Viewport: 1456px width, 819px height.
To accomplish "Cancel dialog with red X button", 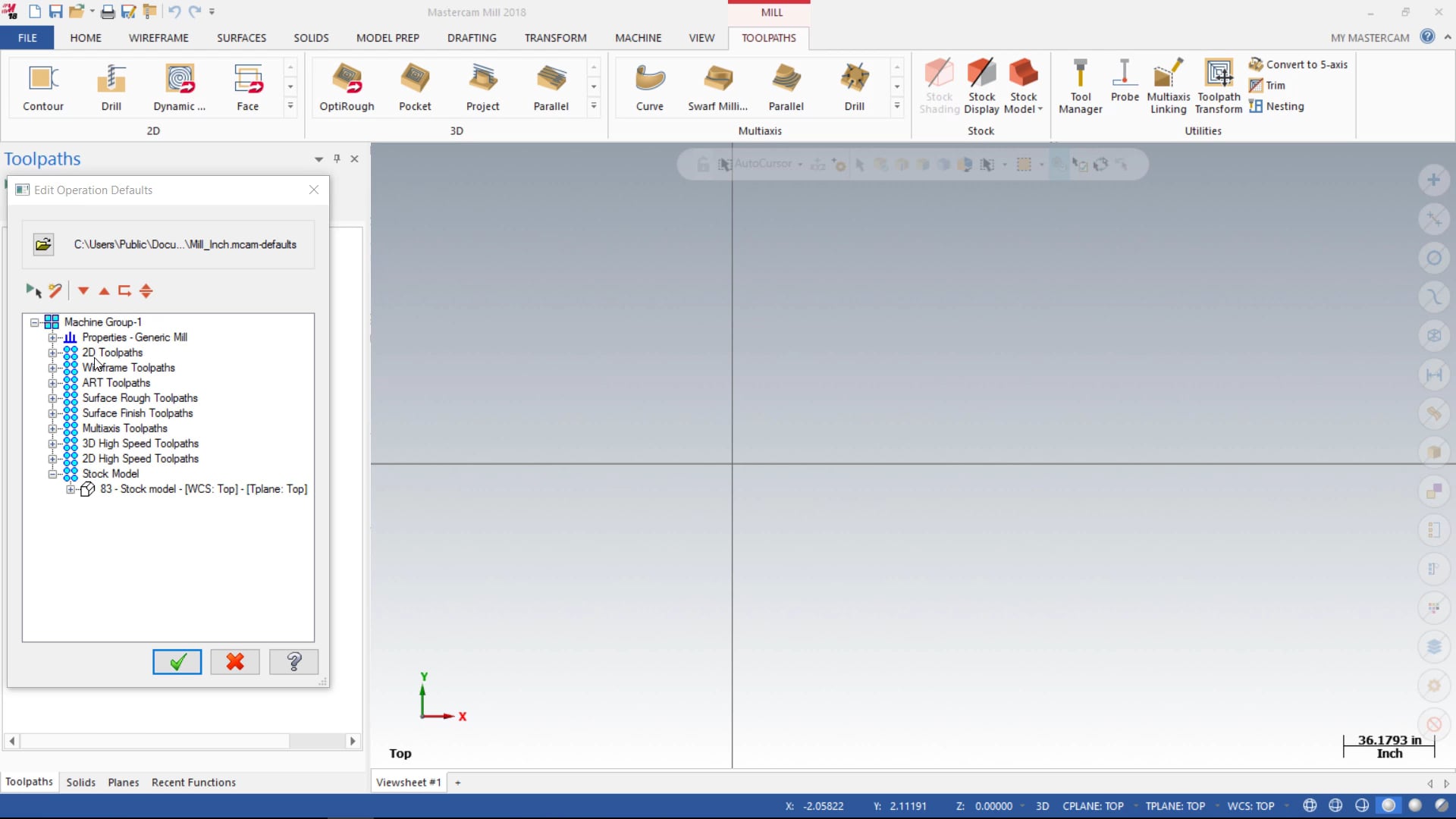I will [235, 662].
